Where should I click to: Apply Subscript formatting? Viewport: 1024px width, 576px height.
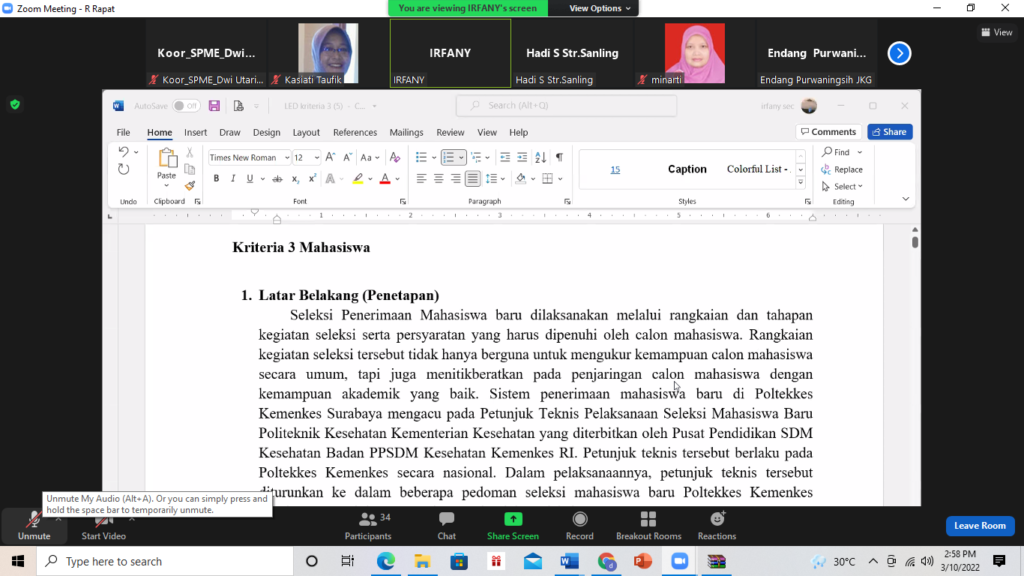pyautogui.click(x=295, y=178)
